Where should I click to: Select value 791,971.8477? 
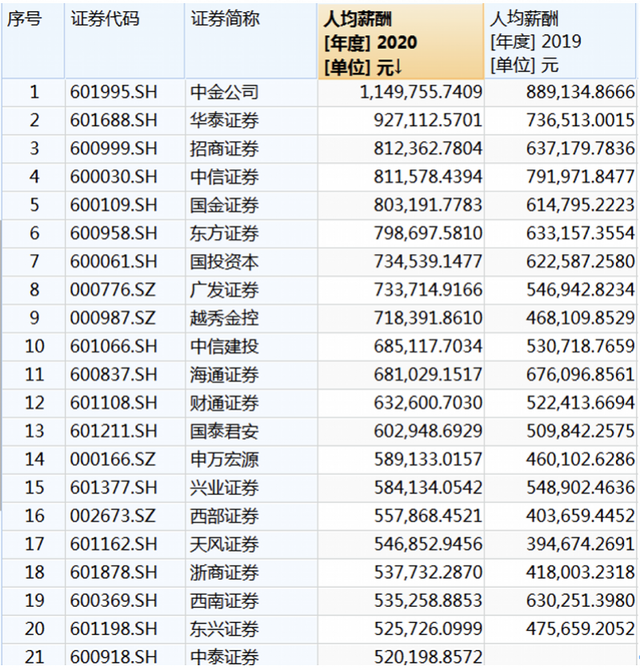561,177
